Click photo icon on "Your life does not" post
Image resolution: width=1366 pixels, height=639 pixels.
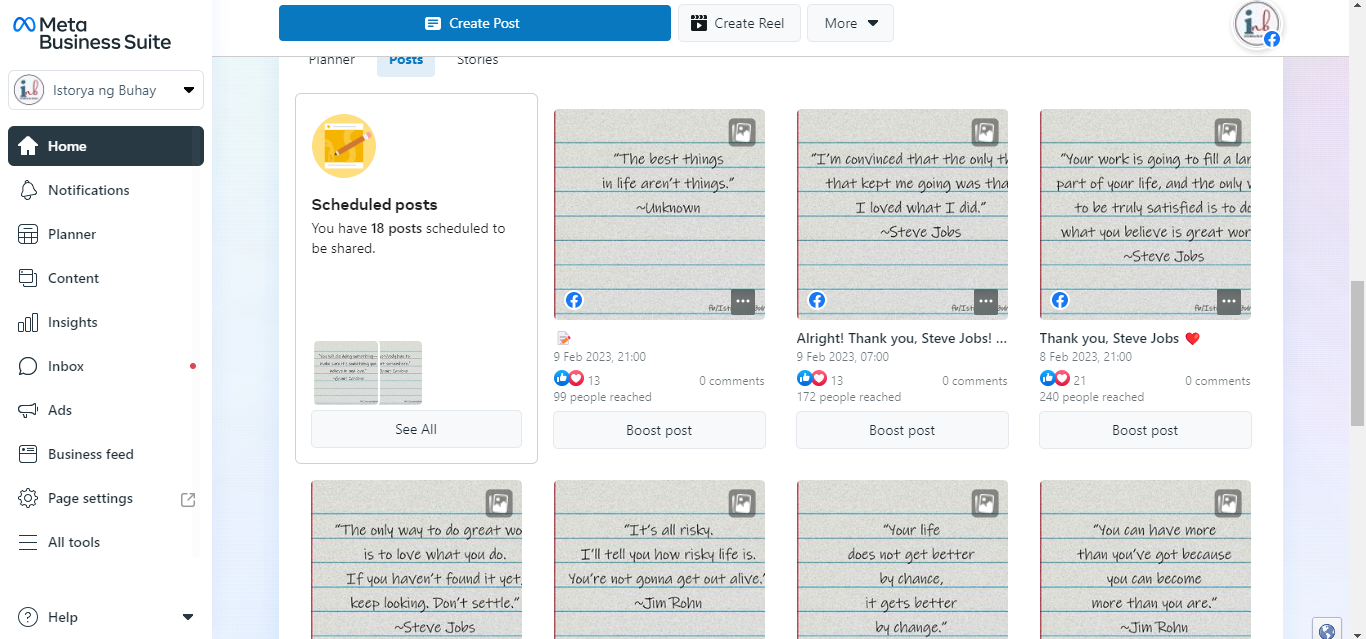[985, 503]
